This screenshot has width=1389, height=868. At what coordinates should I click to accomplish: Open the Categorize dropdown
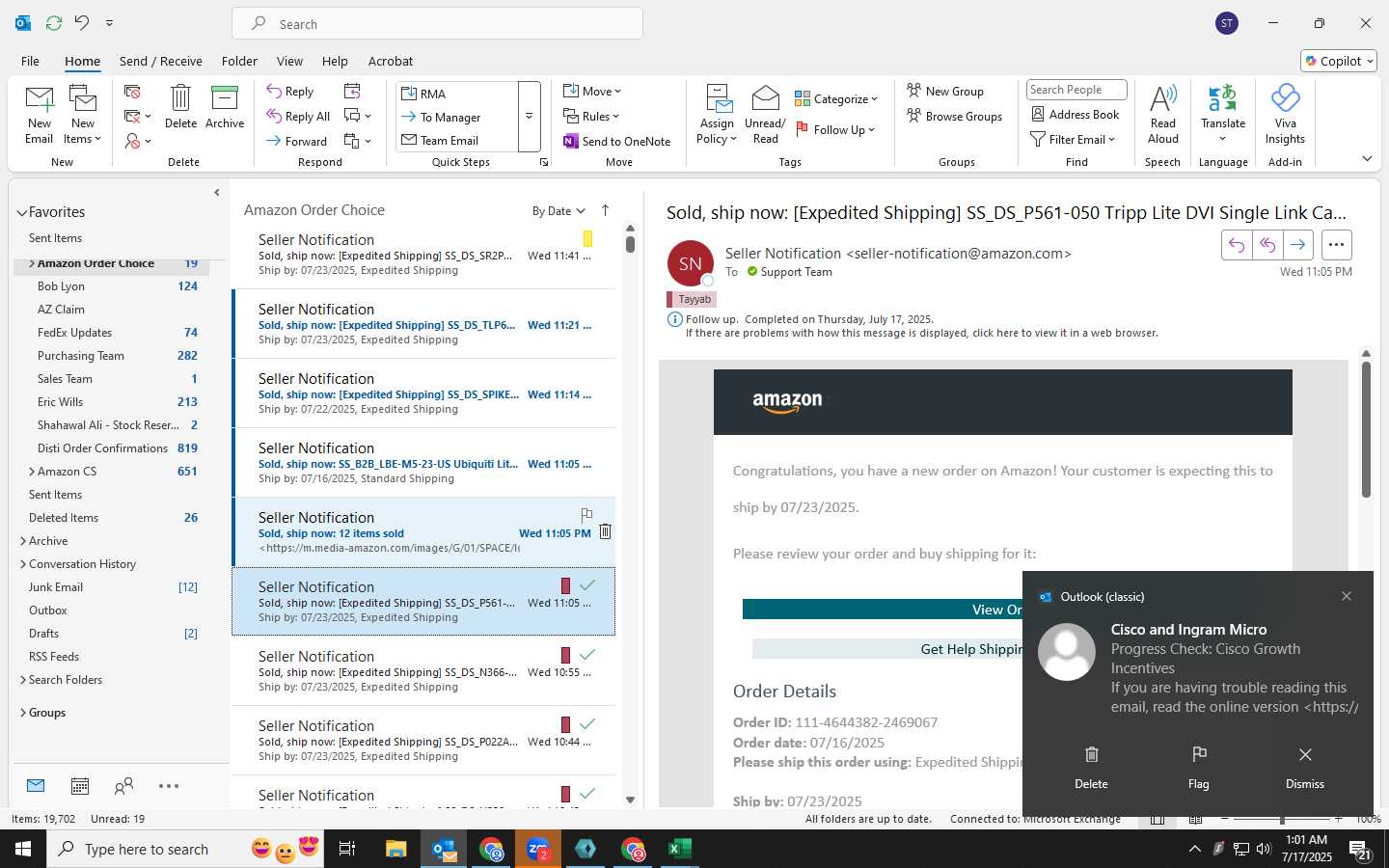pyautogui.click(x=836, y=98)
